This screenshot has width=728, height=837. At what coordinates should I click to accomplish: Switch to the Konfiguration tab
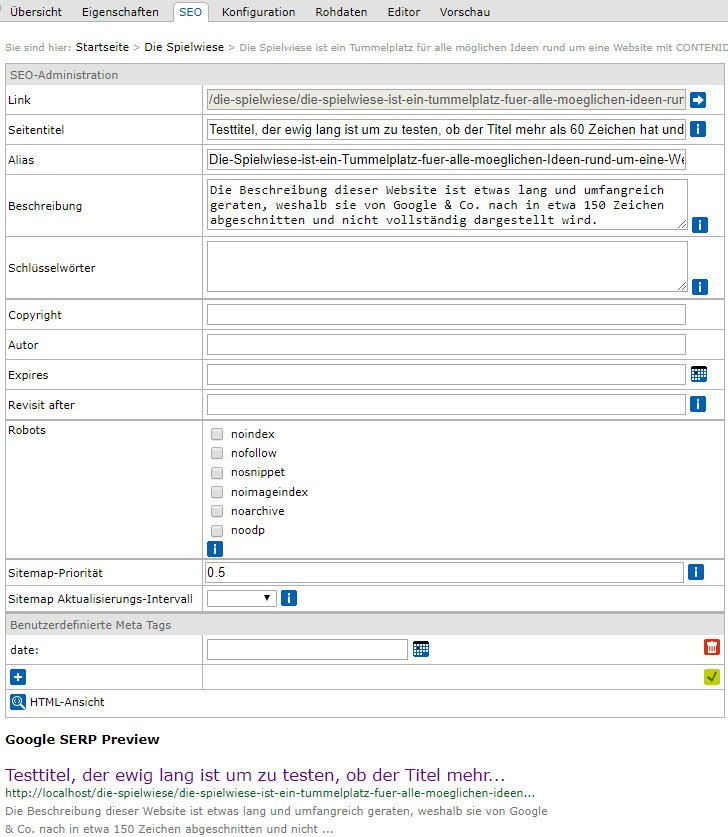point(258,12)
